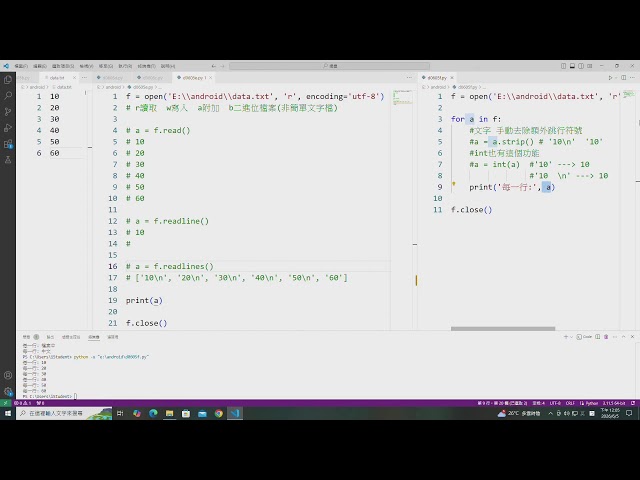Open More Actions in middle editor group
640x480 pixels.
(409, 78)
